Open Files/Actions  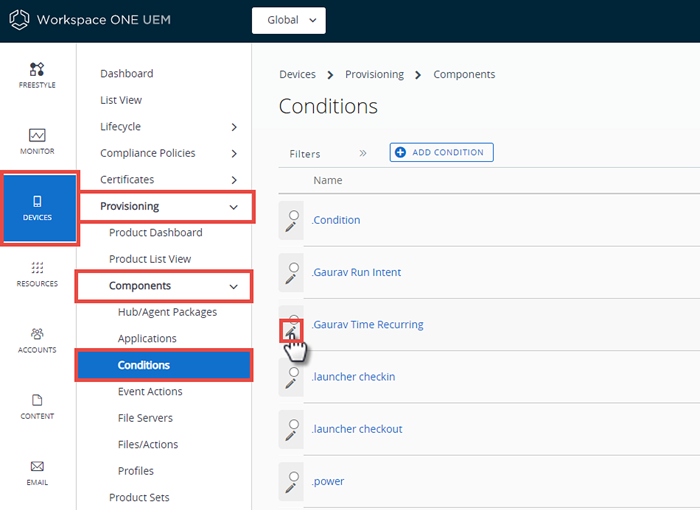coord(148,444)
